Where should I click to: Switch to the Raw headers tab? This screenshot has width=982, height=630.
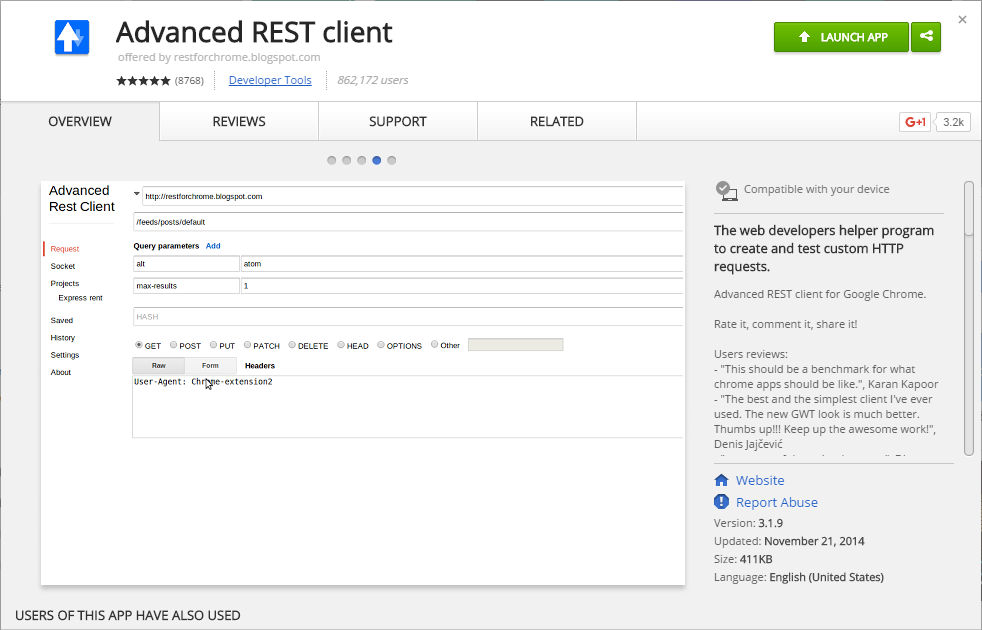pyautogui.click(x=158, y=365)
